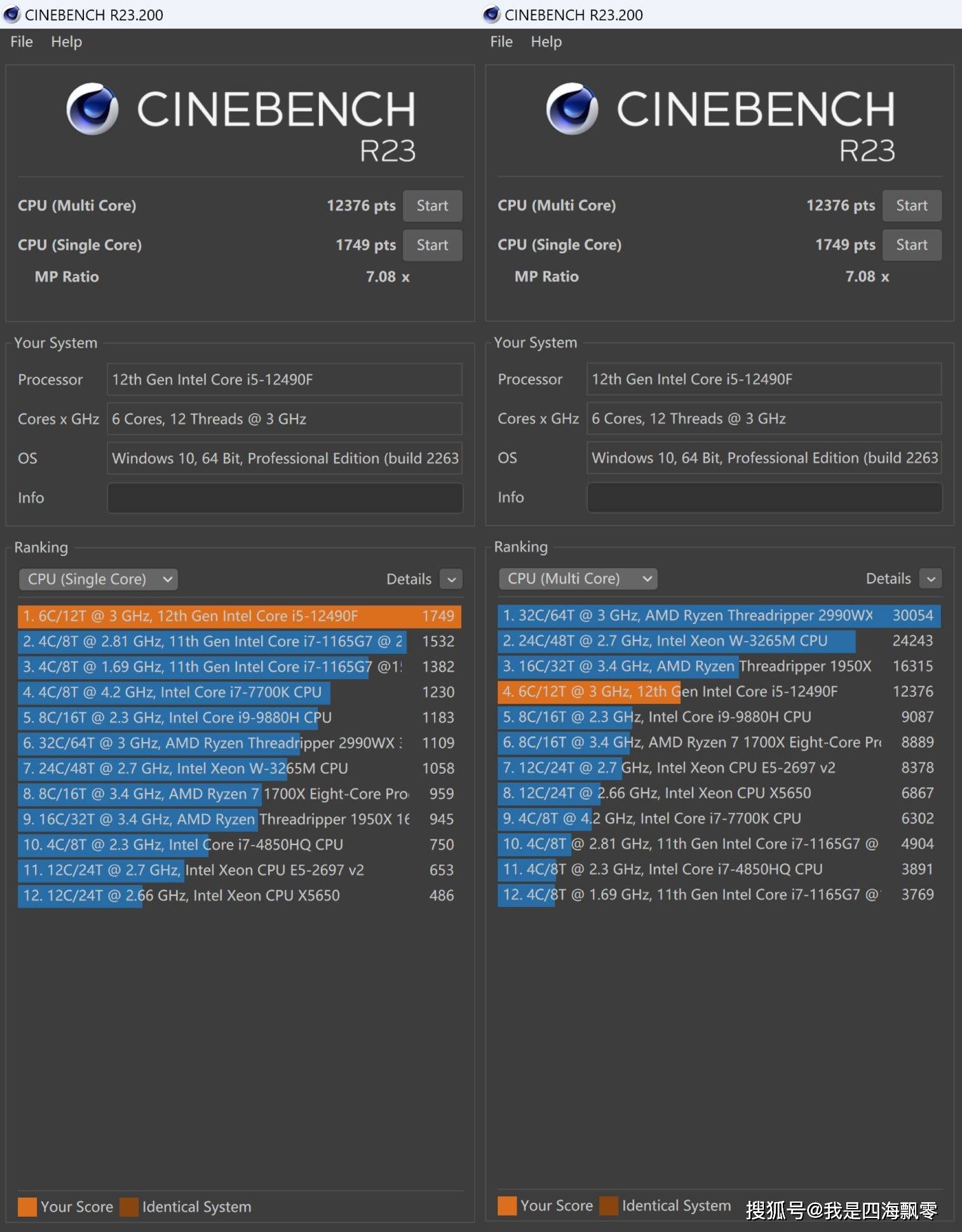The width and height of the screenshot is (962, 1232).
Task: Click Your Score orange swatch in left window
Action: pyautogui.click(x=27, y=1207)
